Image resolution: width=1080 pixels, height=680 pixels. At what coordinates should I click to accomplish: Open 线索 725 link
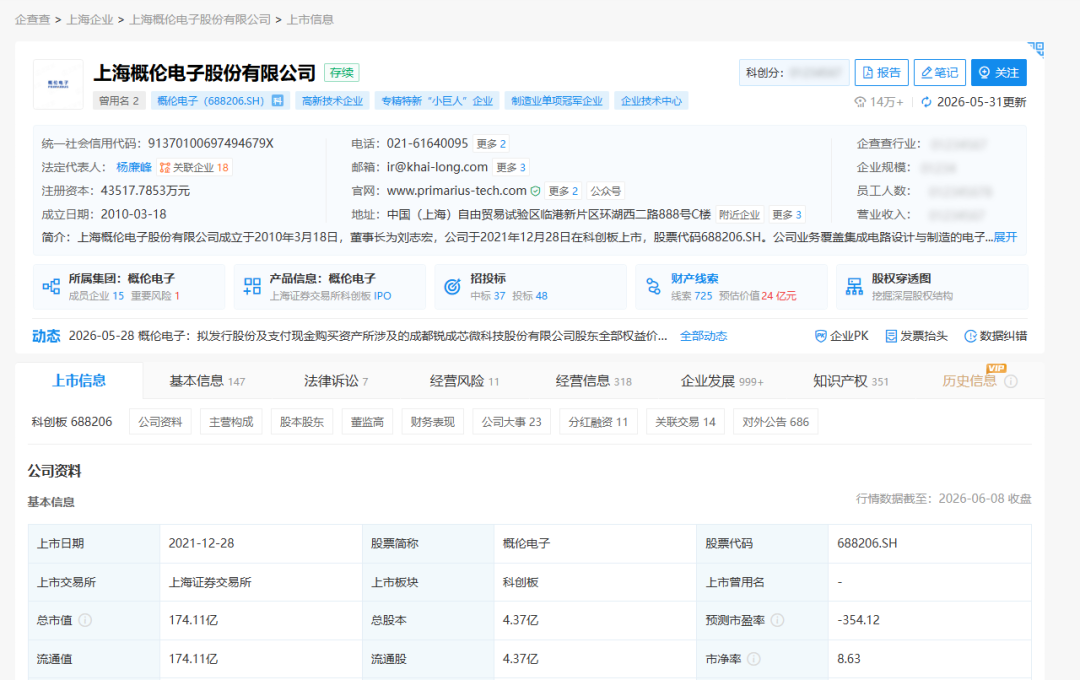[692, 296]
